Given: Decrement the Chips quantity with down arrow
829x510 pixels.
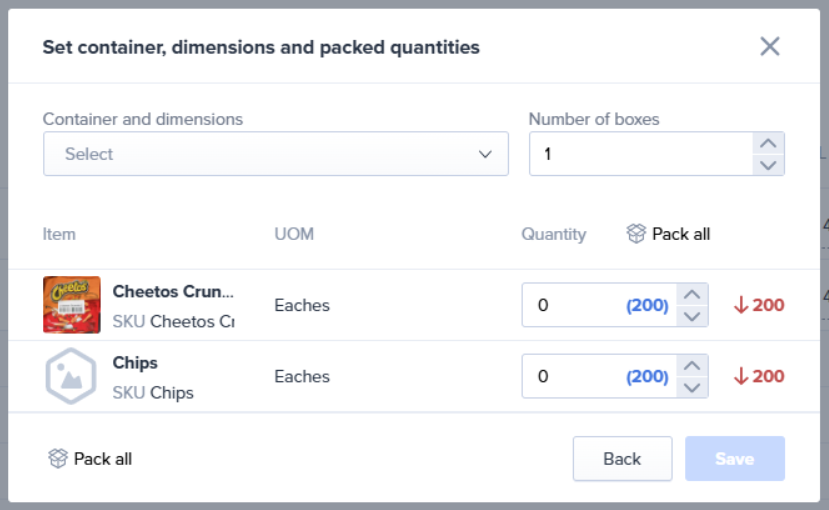Looking at the screenshot, I should coord(692,388).
